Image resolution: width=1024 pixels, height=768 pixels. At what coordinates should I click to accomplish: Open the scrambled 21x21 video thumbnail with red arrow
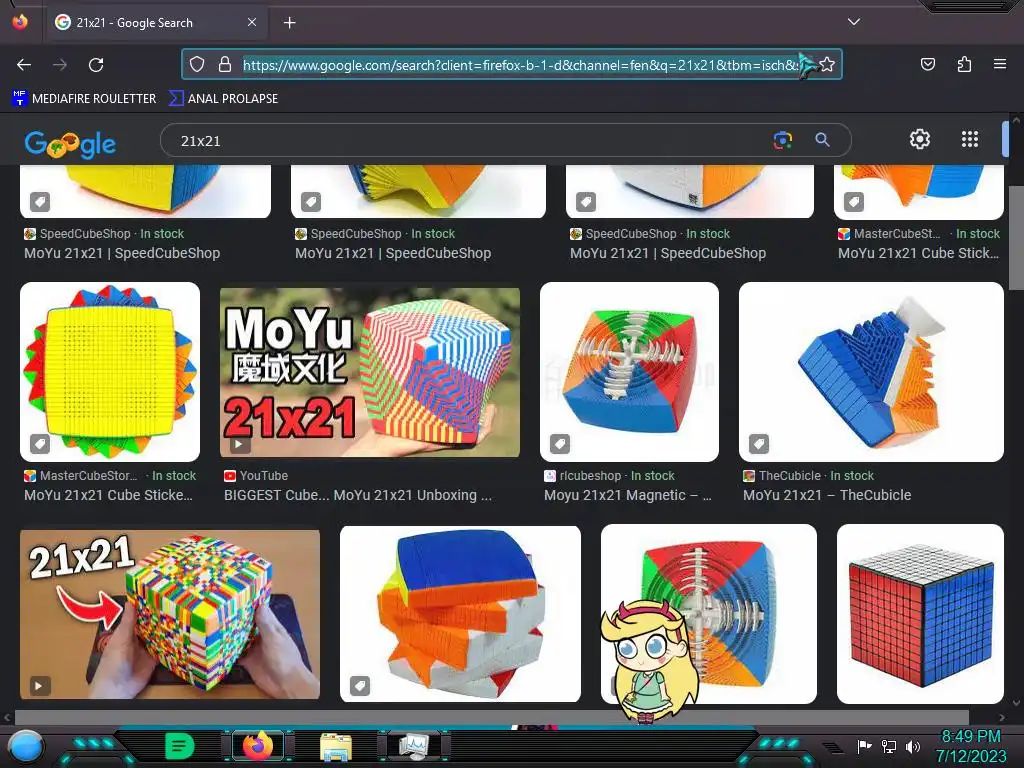[x=170, y=615]
